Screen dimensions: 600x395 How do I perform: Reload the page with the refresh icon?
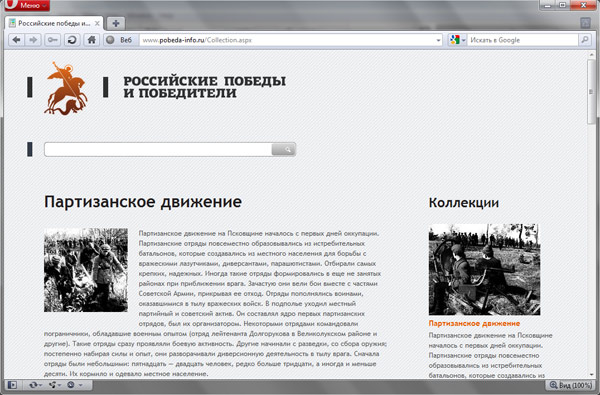pyautogui.click(x=72, y=40)
